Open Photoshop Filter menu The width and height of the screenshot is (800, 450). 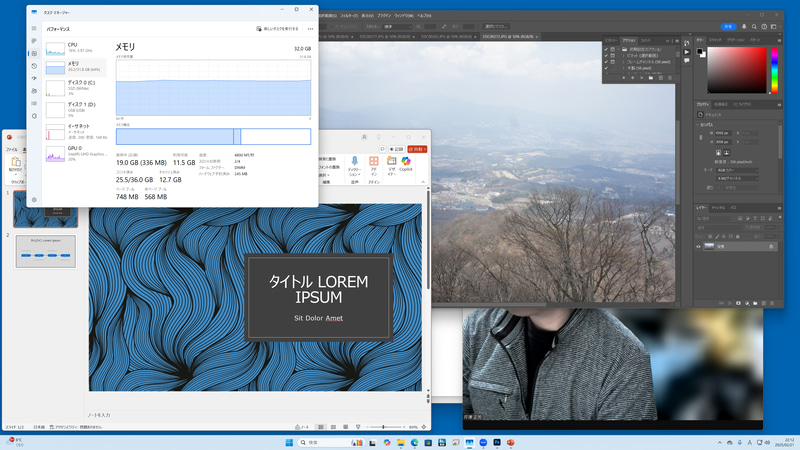click(349, 16)
